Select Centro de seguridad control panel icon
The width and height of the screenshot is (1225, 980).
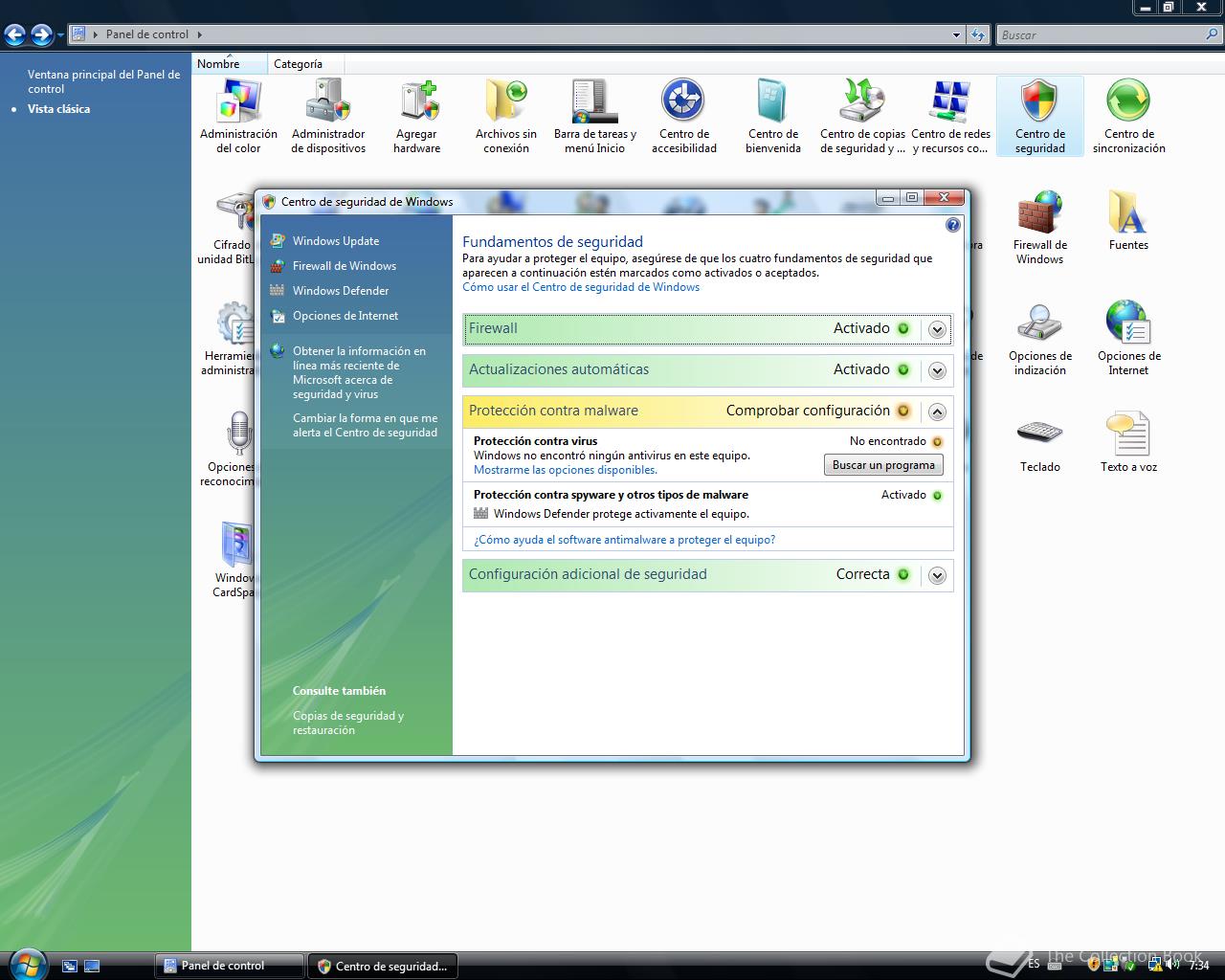[1039, 116]
